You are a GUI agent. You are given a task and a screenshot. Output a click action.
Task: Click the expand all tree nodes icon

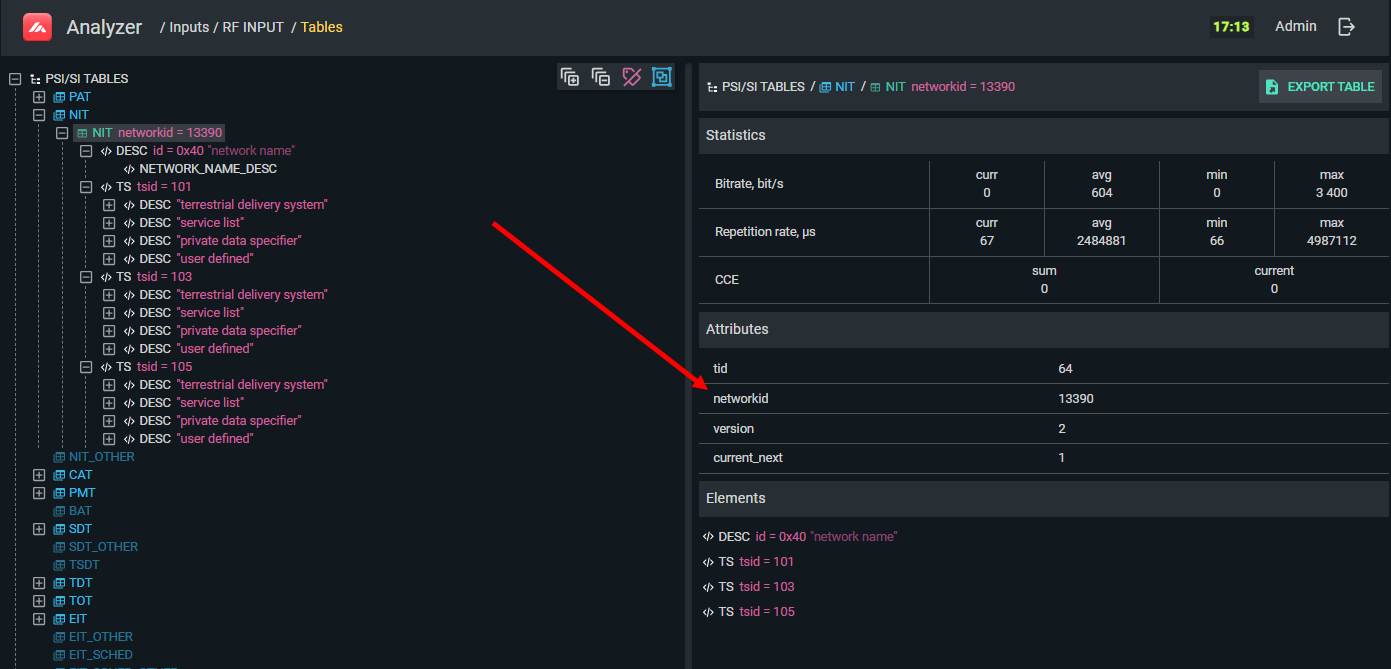click(x=570, y=77)
